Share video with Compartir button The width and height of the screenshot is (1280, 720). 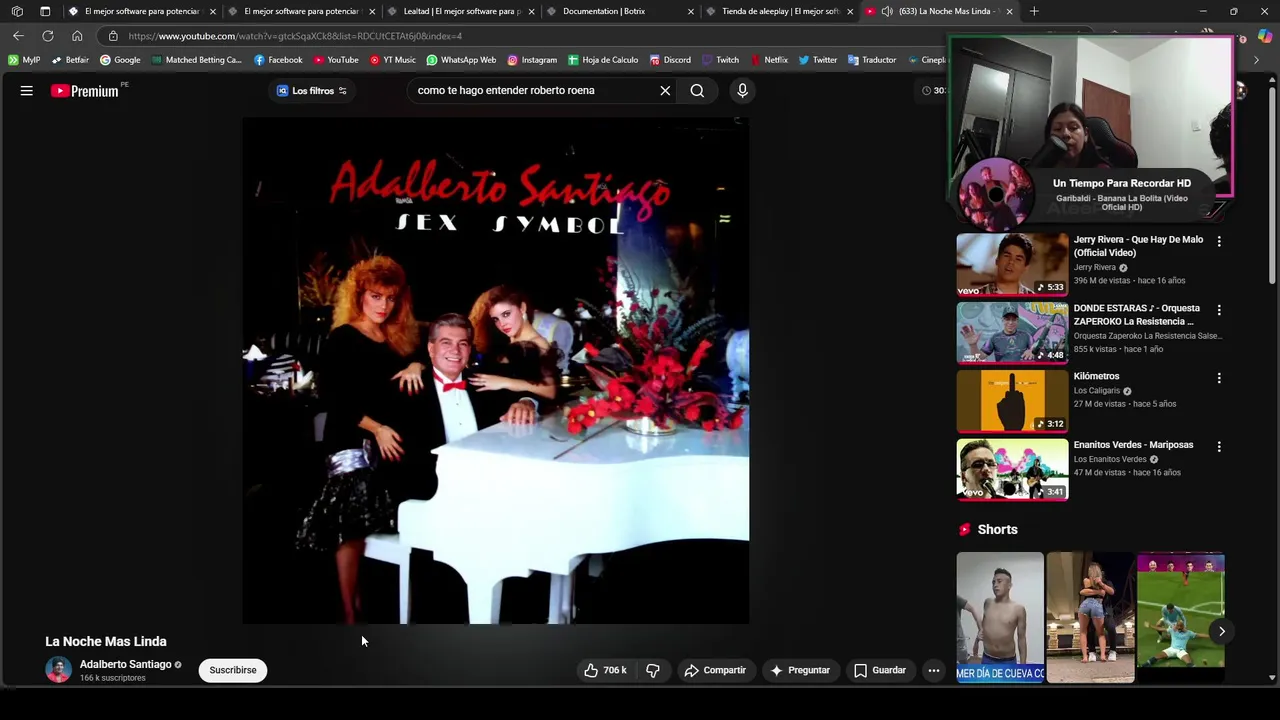(715, 670)
